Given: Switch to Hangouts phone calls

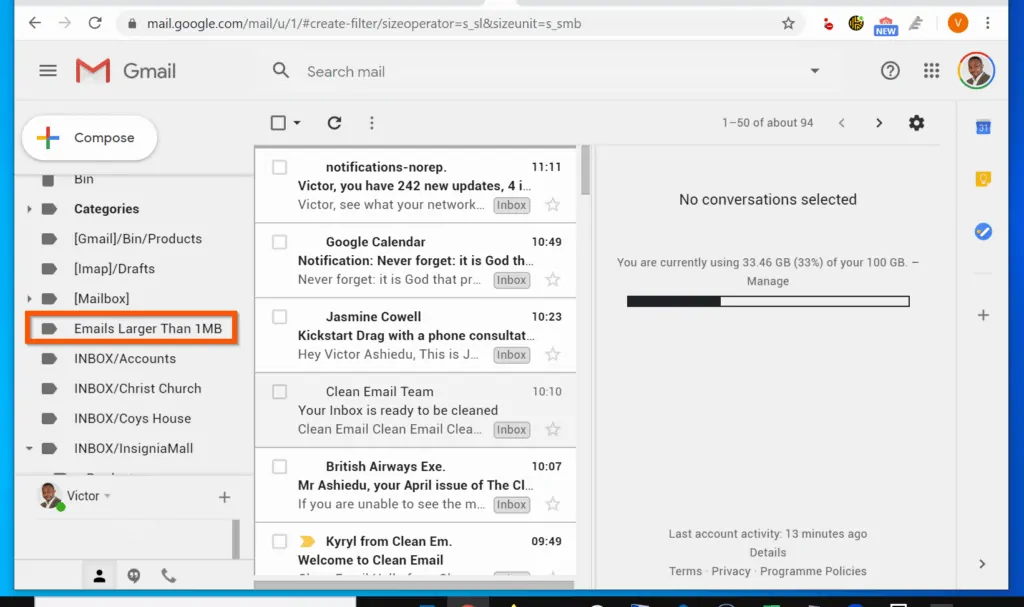Looking at the screenshot, I should point(168,575).
